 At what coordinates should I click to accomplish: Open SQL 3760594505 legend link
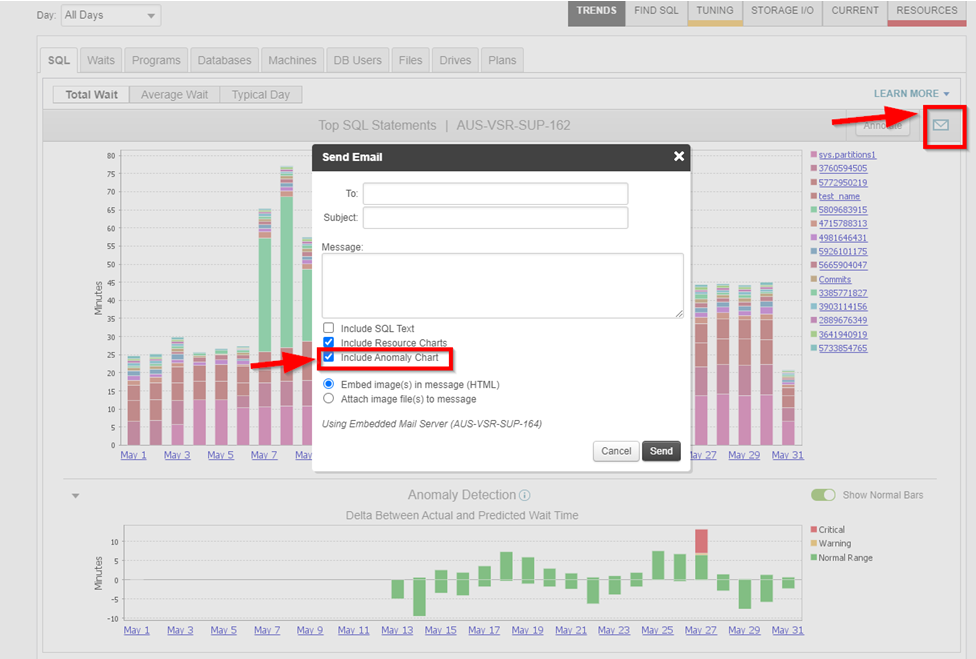click(x=843, y=168)
